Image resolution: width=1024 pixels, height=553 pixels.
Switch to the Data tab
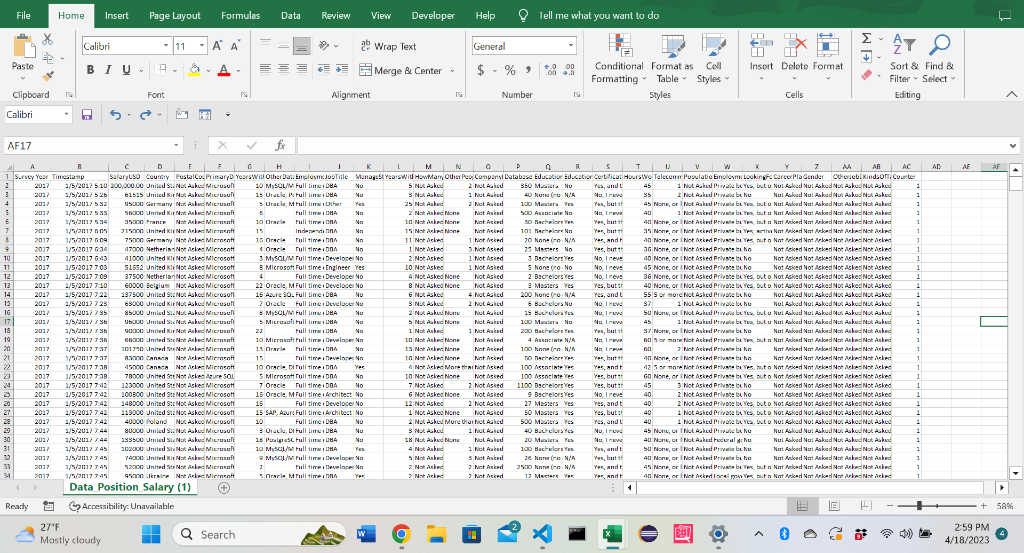pyautogui.click(x=291, y=16)
